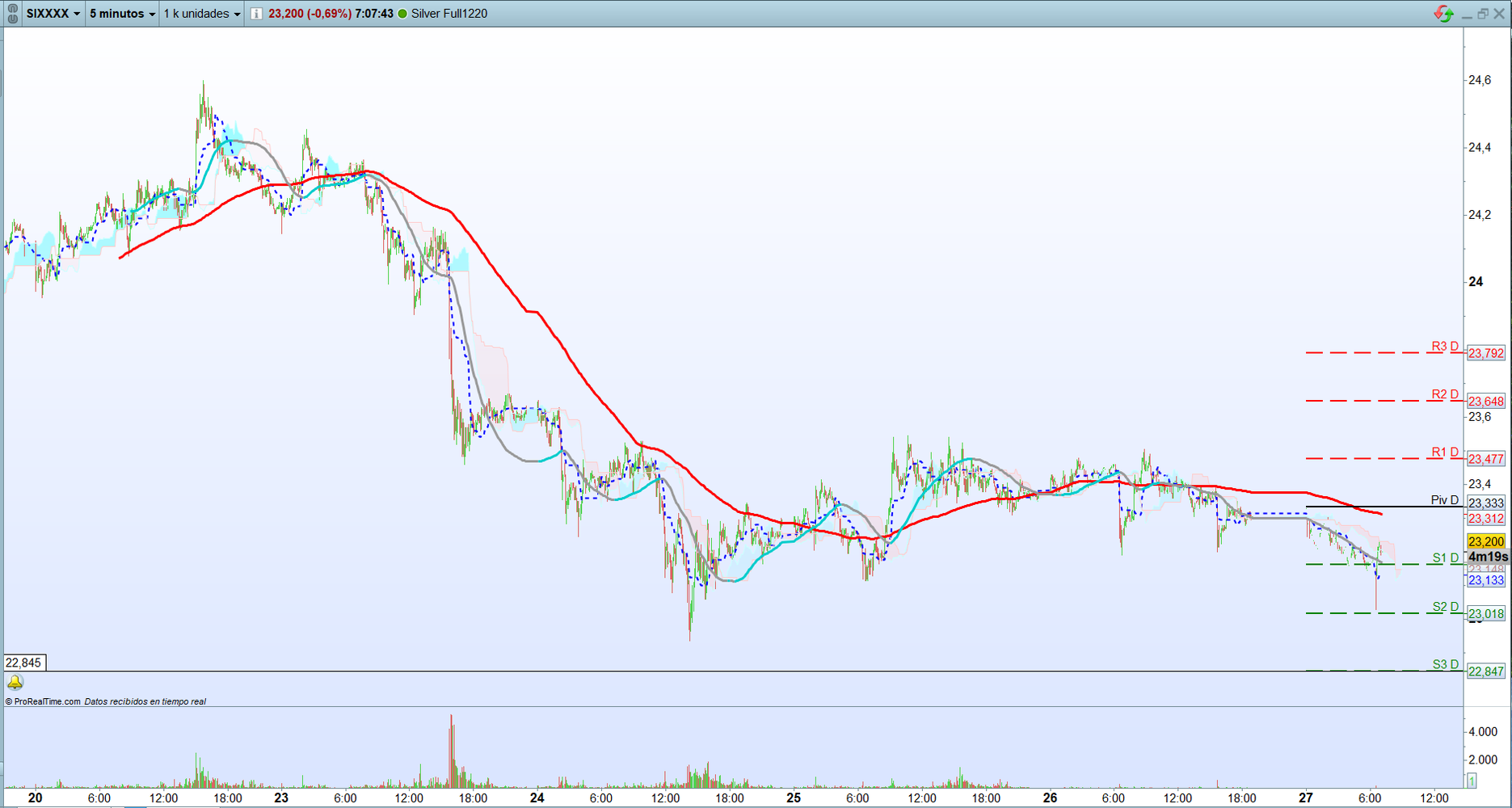Click the small '1' box in volume scale
The width and height of the screenshot is (1512, 808).
point(1472,781)
